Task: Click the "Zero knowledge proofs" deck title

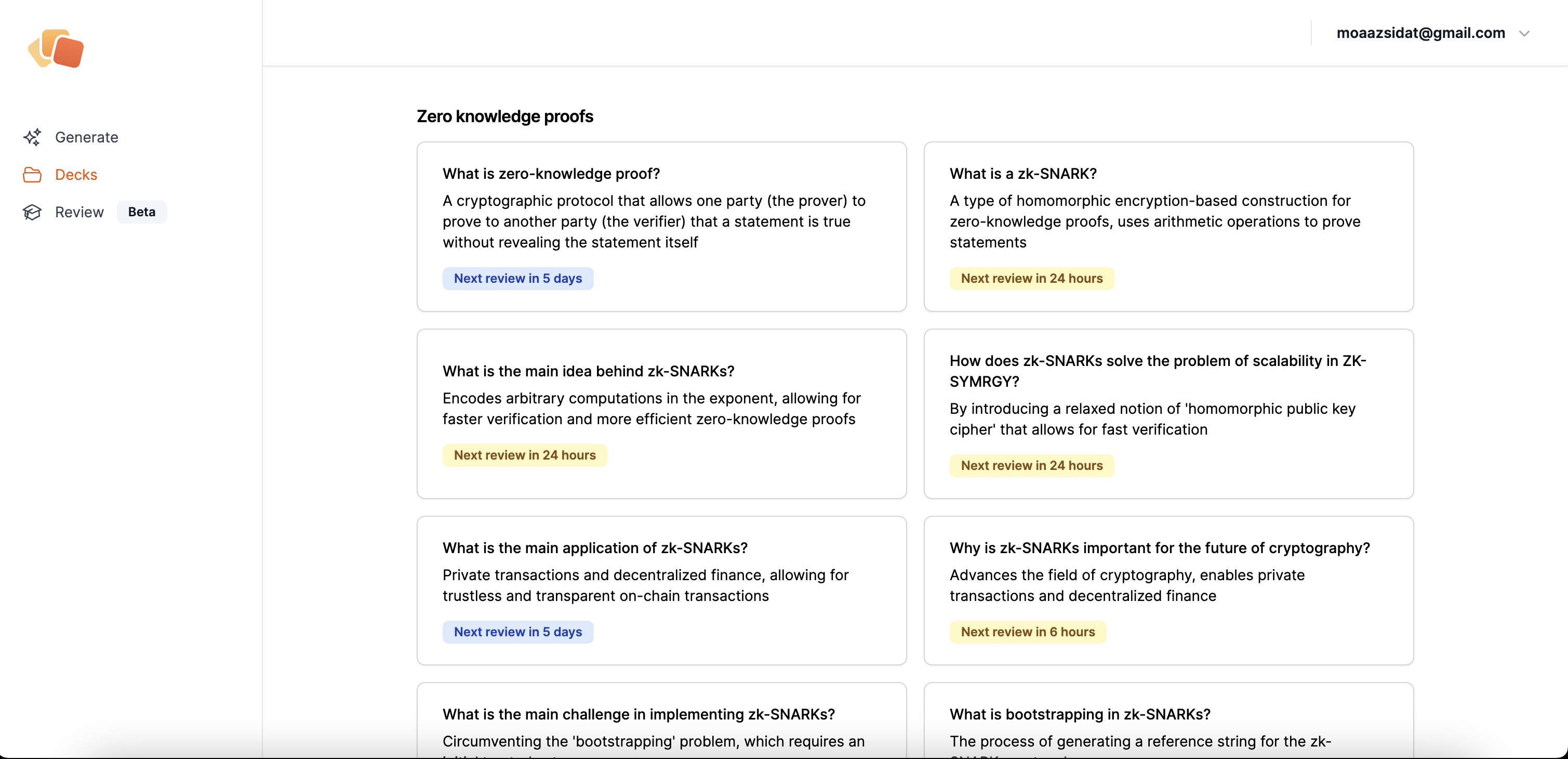Action: tap(504, 116)
